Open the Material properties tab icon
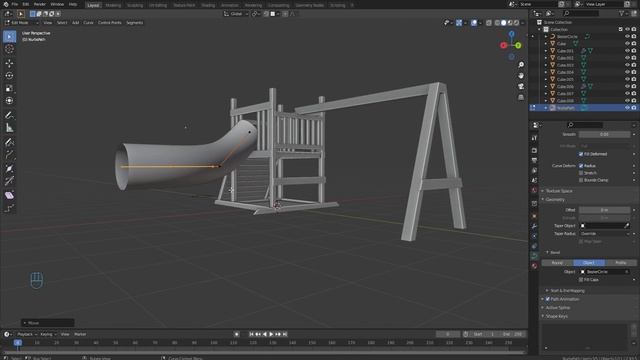Viewport: 640px width, 360px height. [x=534, y=266]
